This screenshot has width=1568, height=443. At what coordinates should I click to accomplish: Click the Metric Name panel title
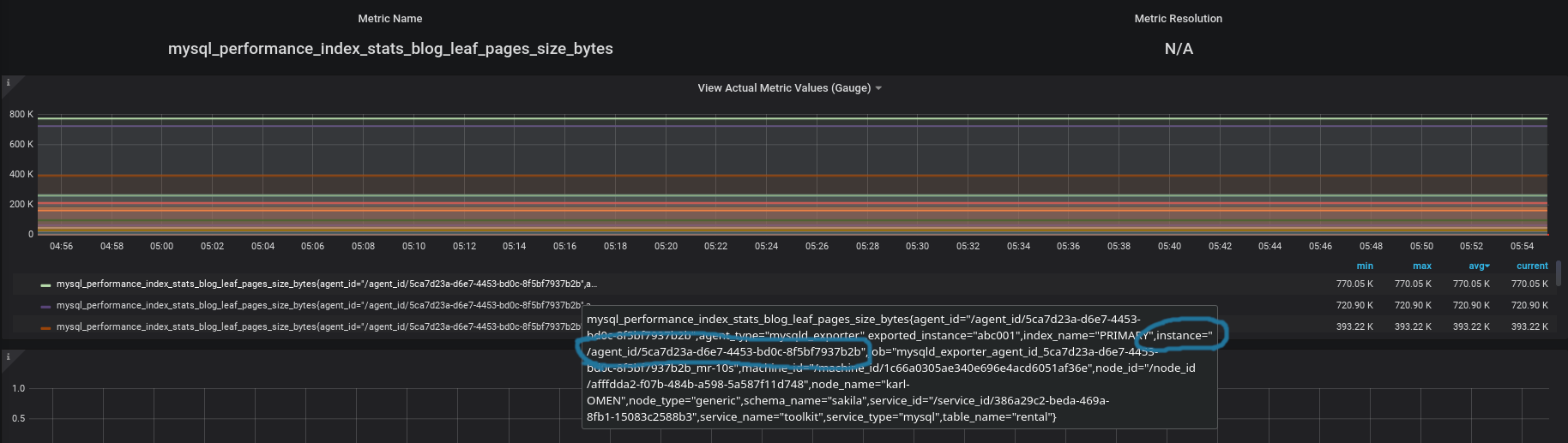389,19
